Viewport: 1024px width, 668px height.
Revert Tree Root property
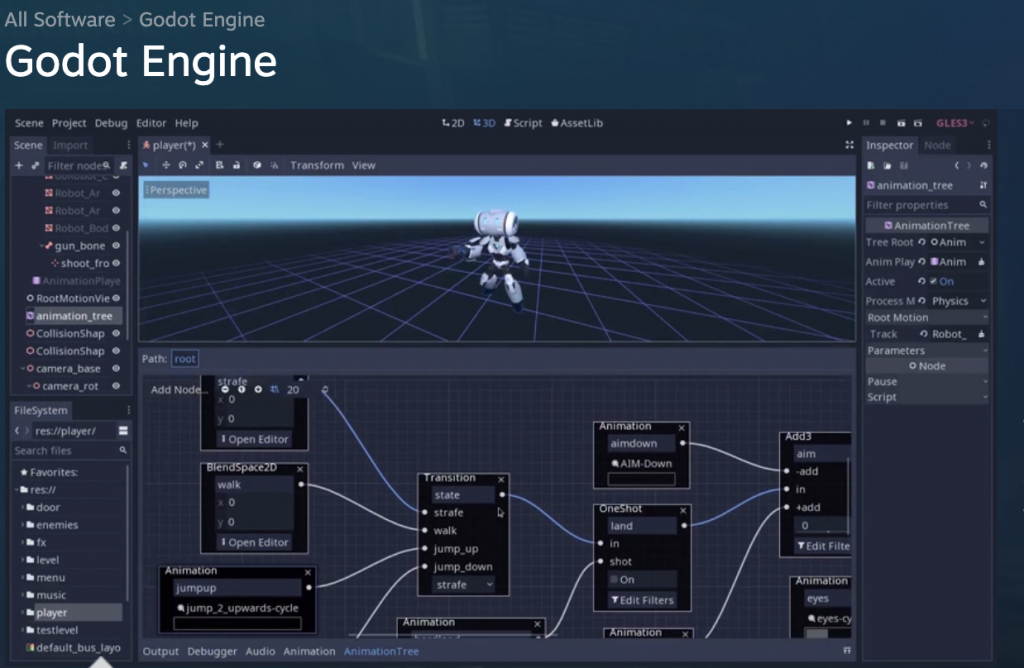coord(921,242)
